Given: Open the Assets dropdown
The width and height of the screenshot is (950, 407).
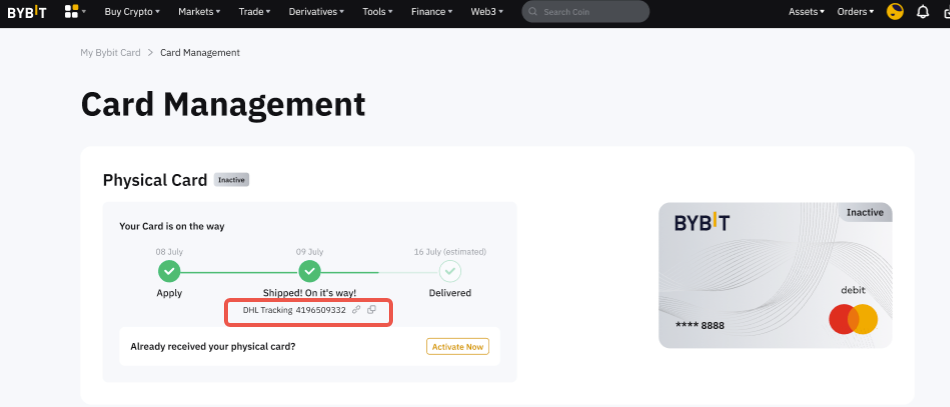Looking at the screenshot, I should pyautogui.click(x=806, y=12).
